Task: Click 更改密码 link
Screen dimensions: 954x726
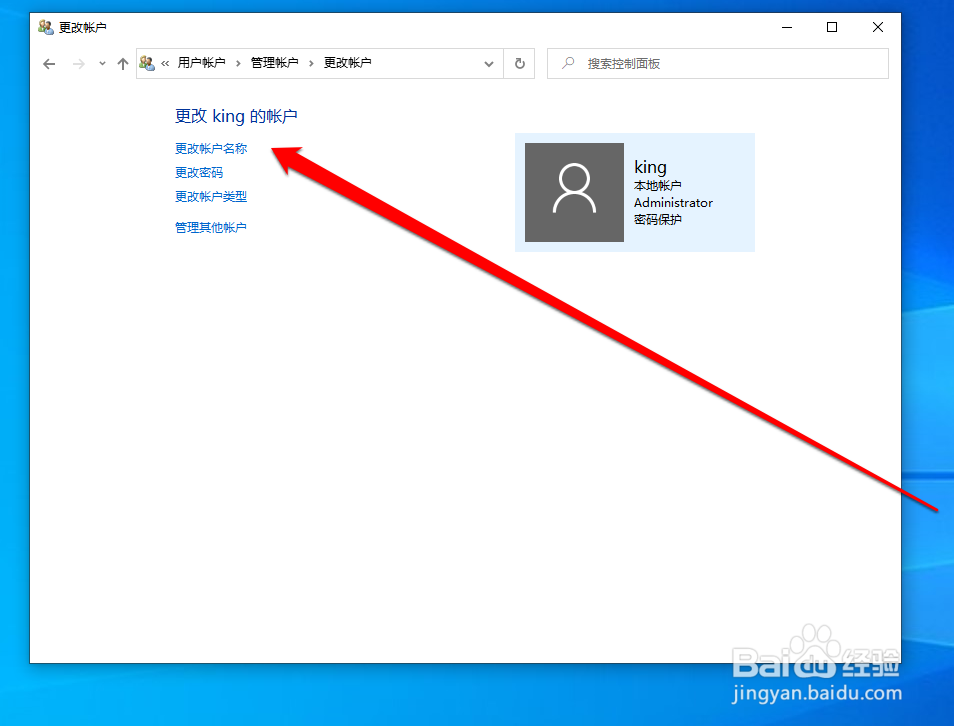Action: pyautogui.click(x=199, y=172)
